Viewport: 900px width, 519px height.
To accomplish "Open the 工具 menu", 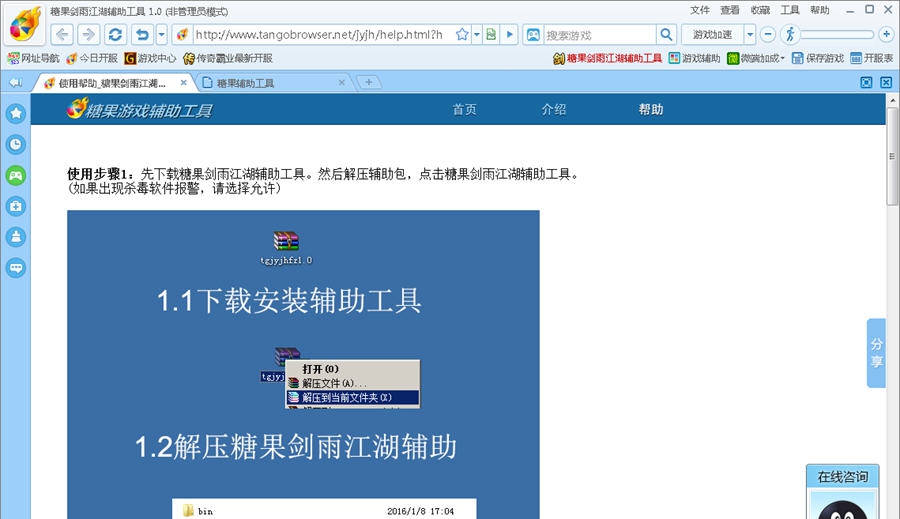I will 790,10.
